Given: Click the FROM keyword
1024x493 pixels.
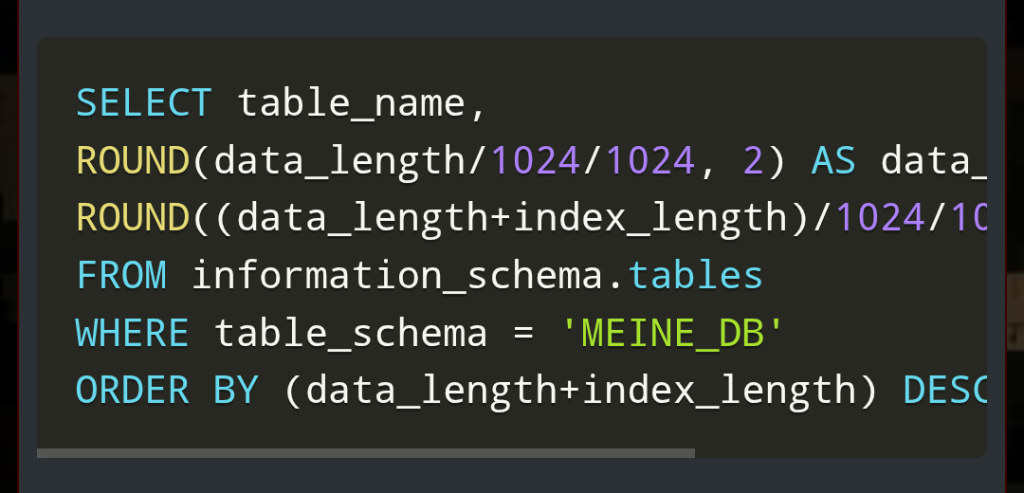Looking at the screenshot, I should pos(121,275).
